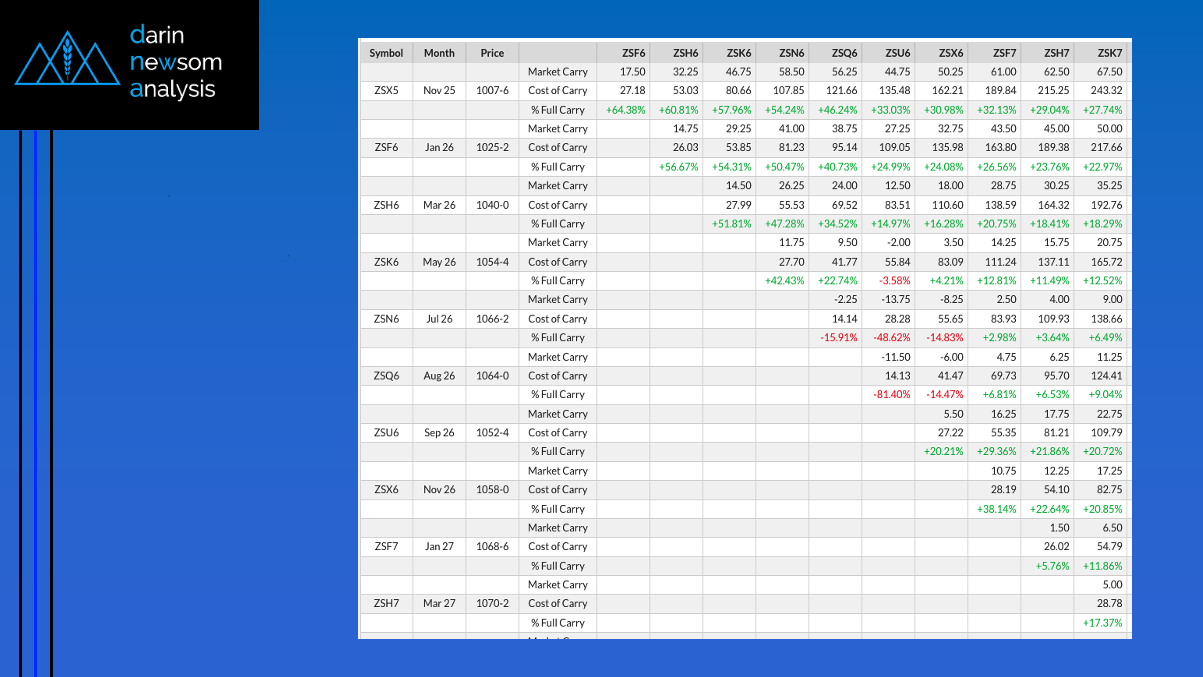Click the Price column header
The width and height of the screenshot is (1203, 677).
[492, 53]
